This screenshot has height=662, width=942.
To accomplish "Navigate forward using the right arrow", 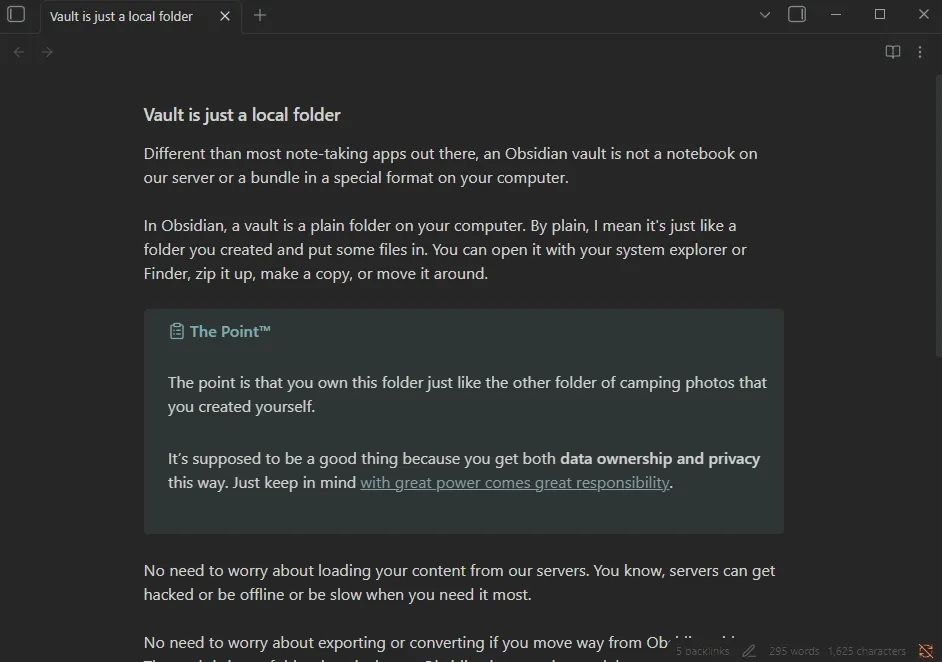I will coord(47,51).
